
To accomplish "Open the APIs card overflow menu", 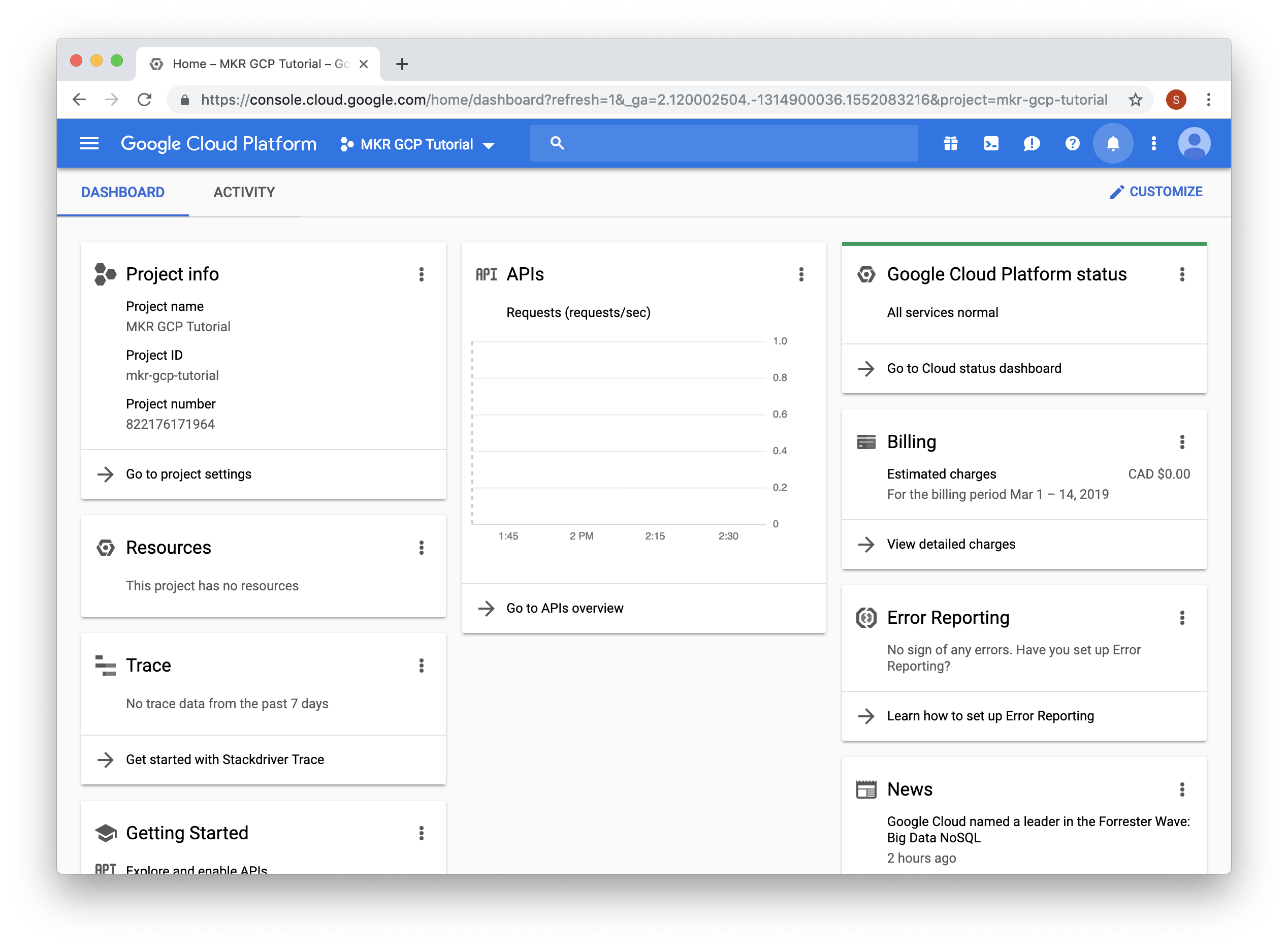I will click(801, 274).
